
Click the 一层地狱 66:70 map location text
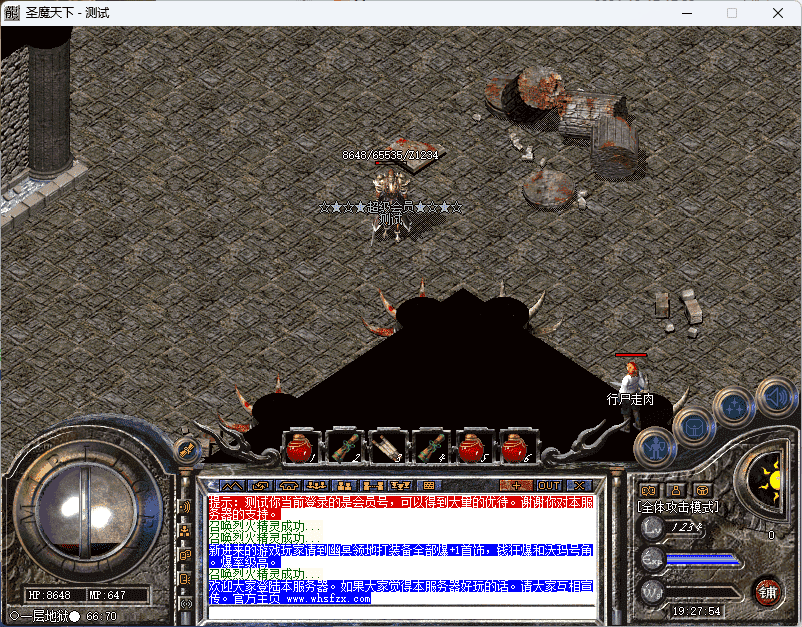64,616
